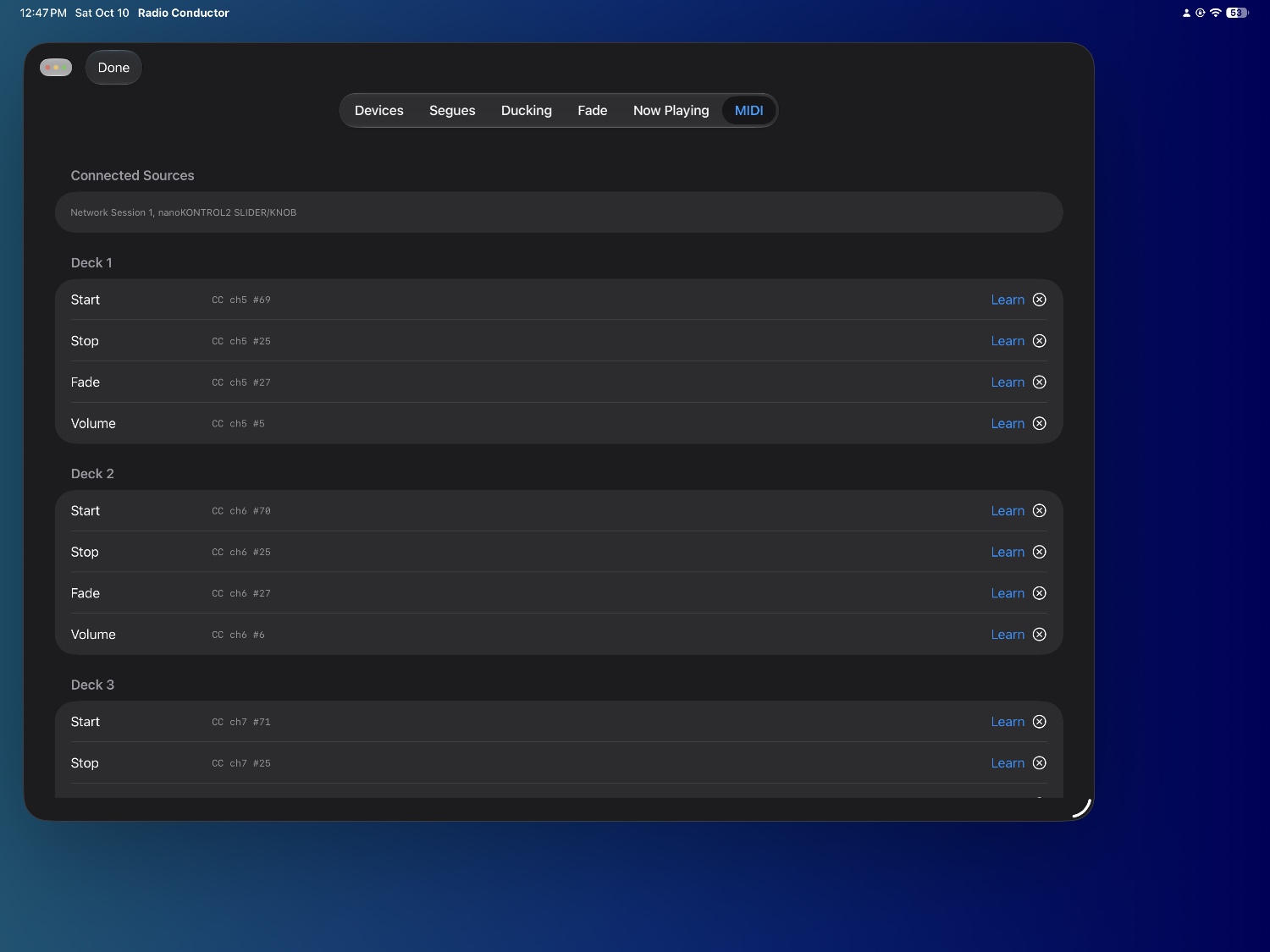This screenshot has width=1270, height=952.
Task: Learn MIDI control for Deck 3 Start
Action: pos(1008,722)
